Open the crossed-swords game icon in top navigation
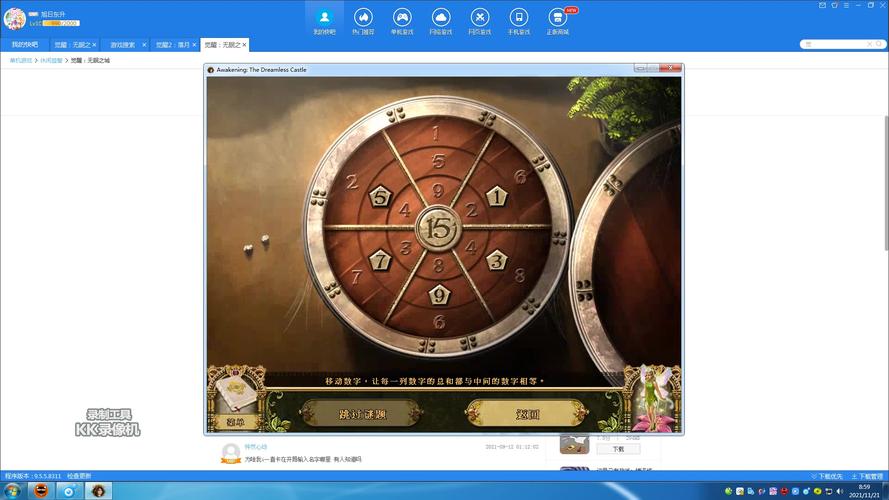Screen dimensions: 889x500 coord(480,18)
